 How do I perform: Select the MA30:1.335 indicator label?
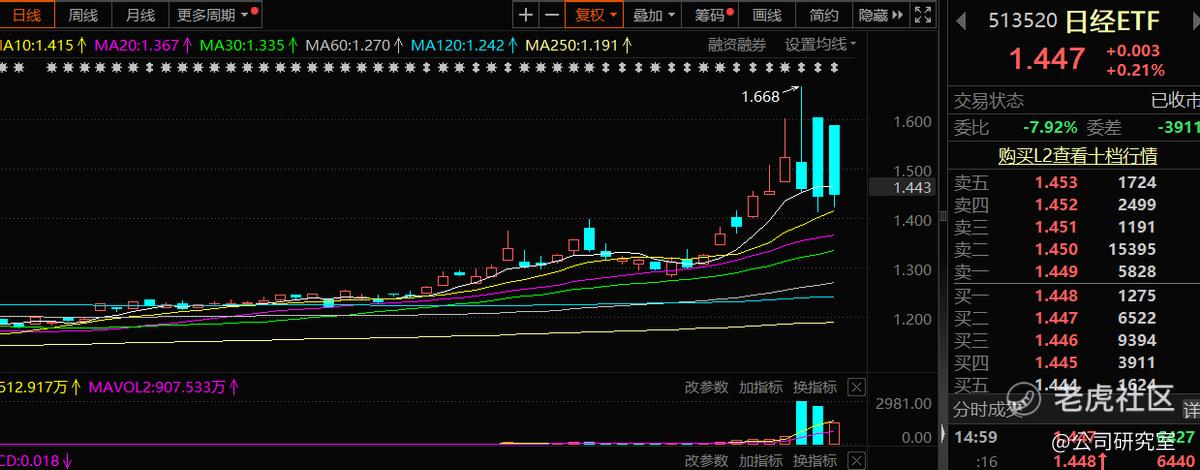(x=242, y=45)
